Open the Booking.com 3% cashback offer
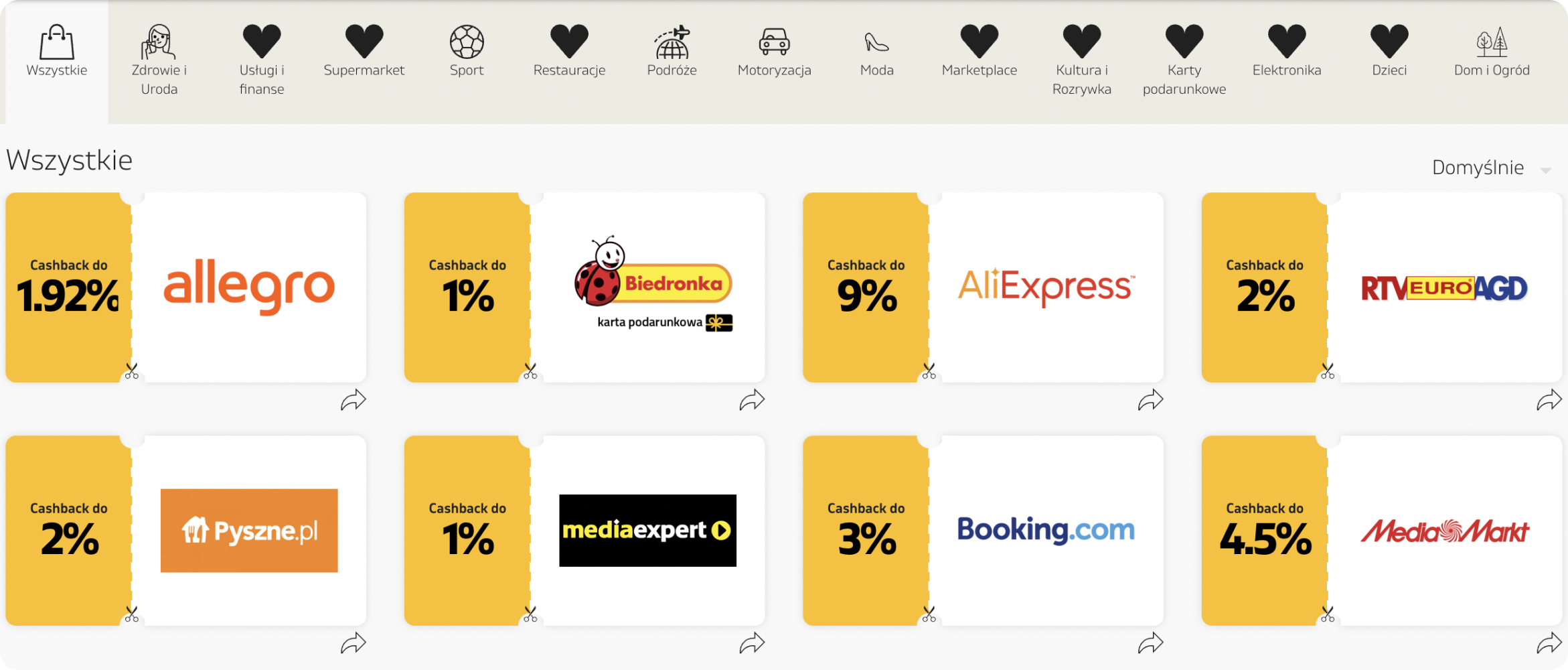Image resolution: width=1568 pixels, height=670 pixels. pyautogui.click(x=983, y=531)
